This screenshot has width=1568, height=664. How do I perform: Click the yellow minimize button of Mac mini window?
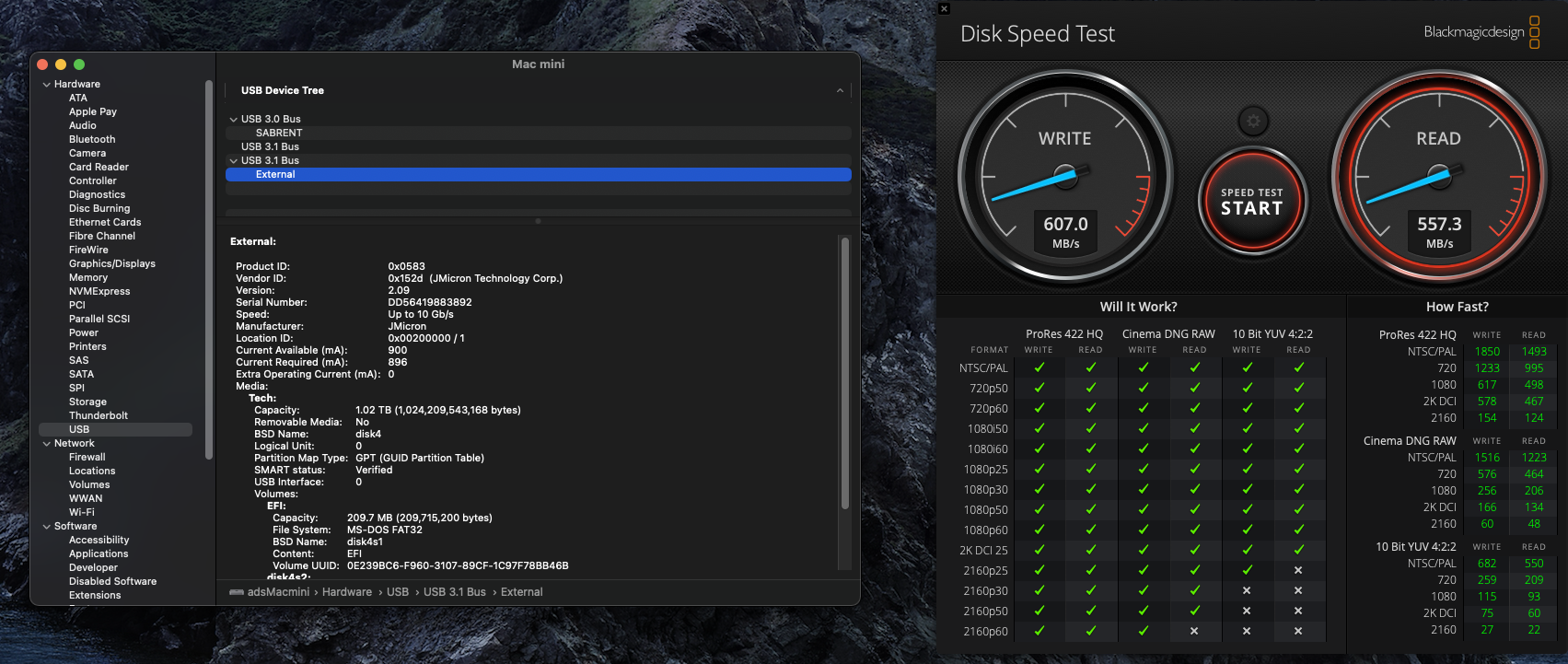[61, 64]
